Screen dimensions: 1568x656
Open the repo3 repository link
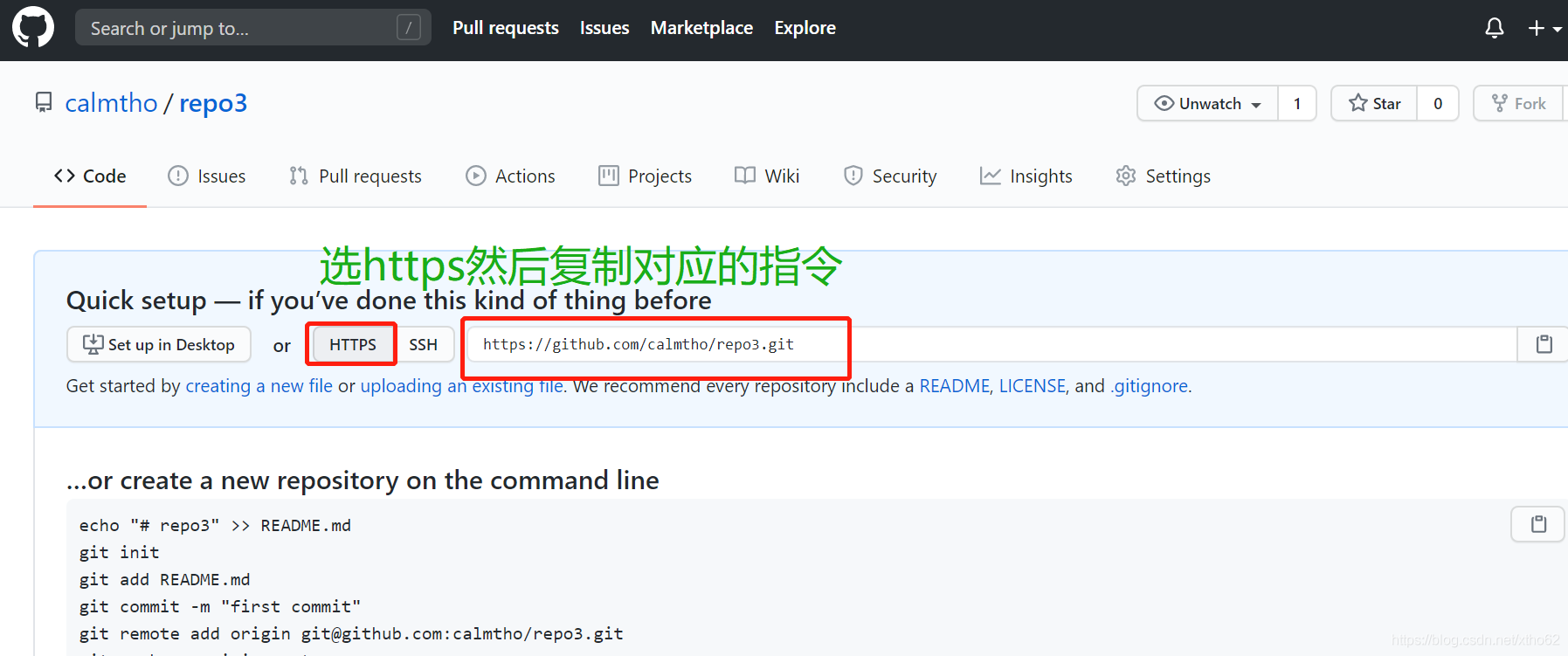tap(213, 103)
